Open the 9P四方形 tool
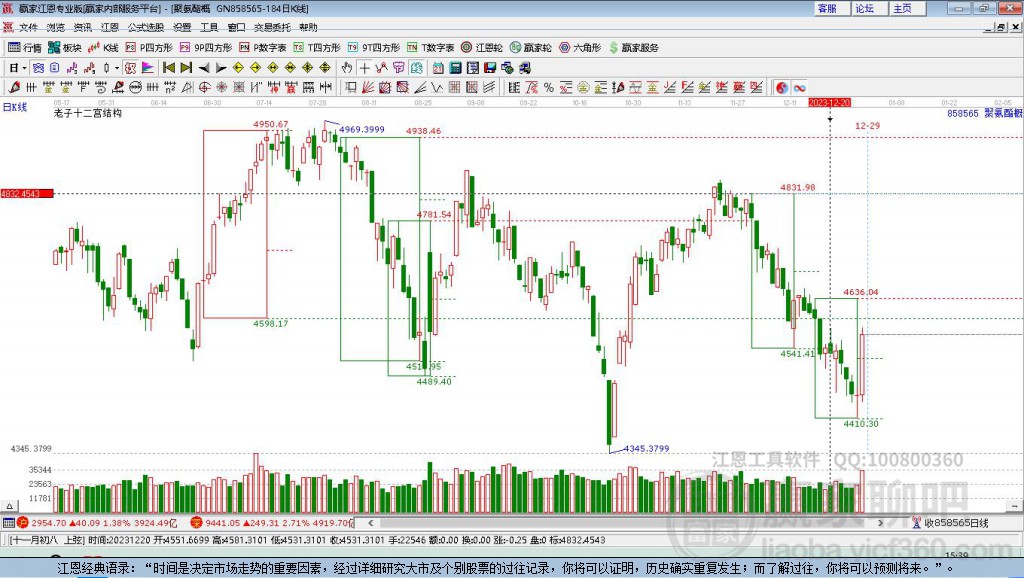The height and width of the screenshot is (578, 1024). (x=206, y=48)
